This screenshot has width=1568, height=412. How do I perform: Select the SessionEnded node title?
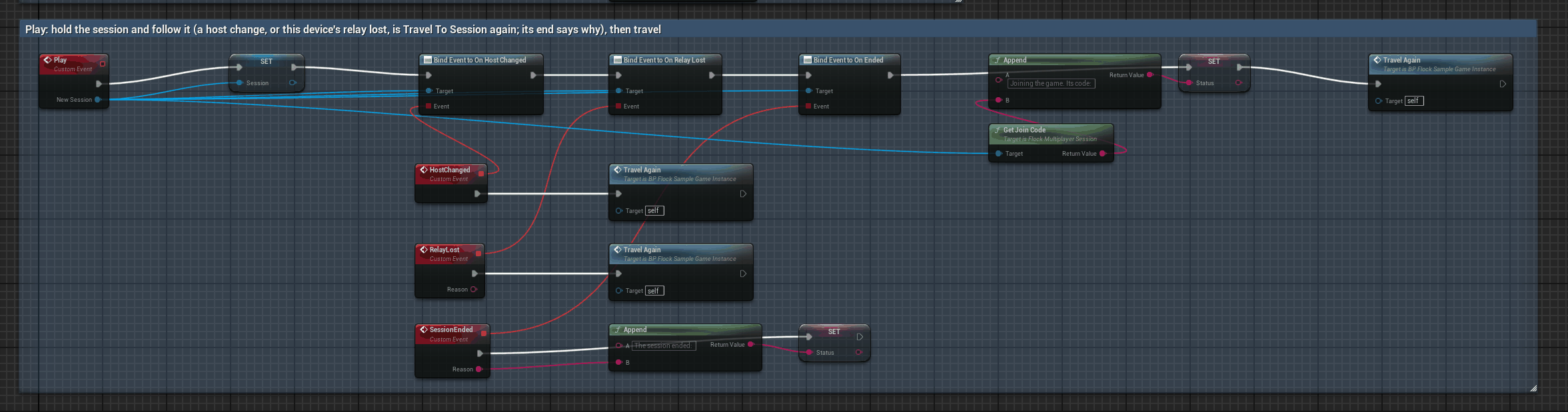[451, 329]
